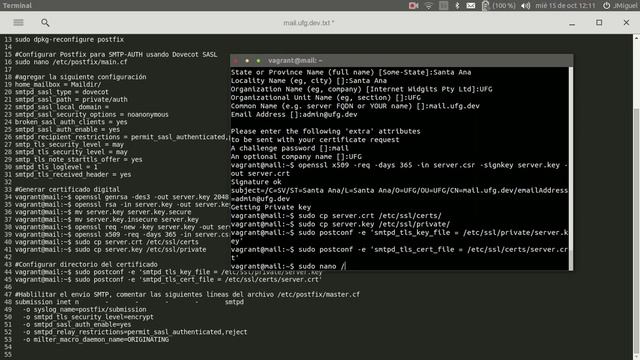
Task: Open search with the magnifier icon
Action: click(x=45, y=23)
